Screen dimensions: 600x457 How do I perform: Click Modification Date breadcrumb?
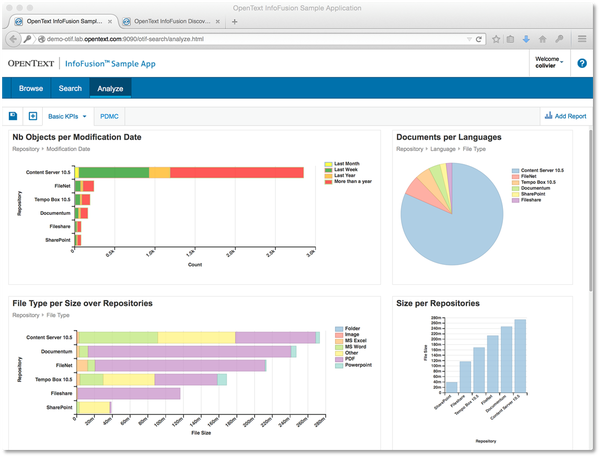pos(68,149)
